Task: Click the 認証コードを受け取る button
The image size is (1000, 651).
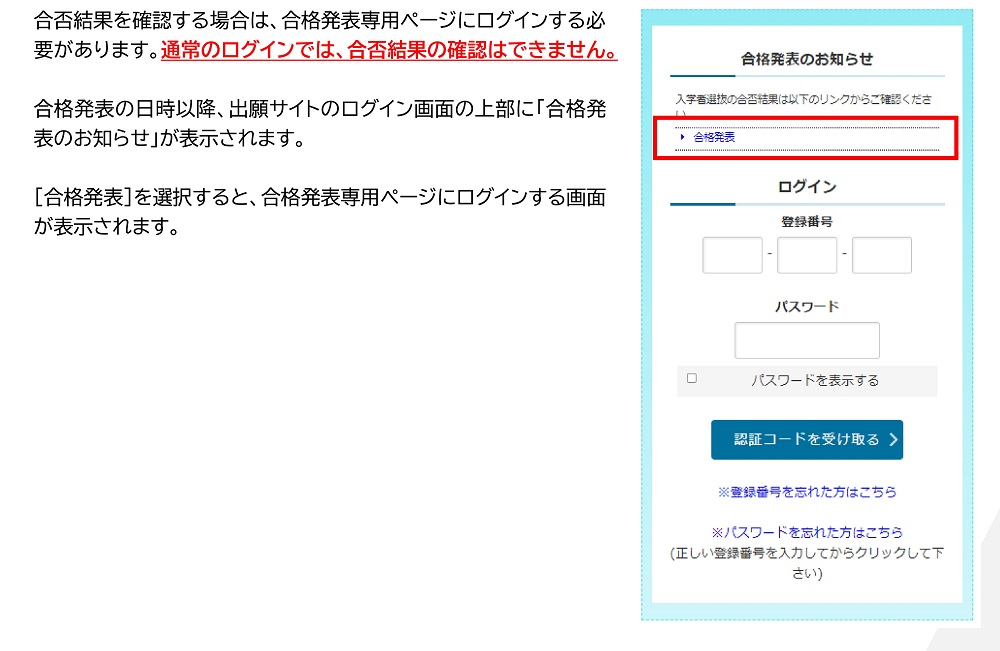Action: 807,439
